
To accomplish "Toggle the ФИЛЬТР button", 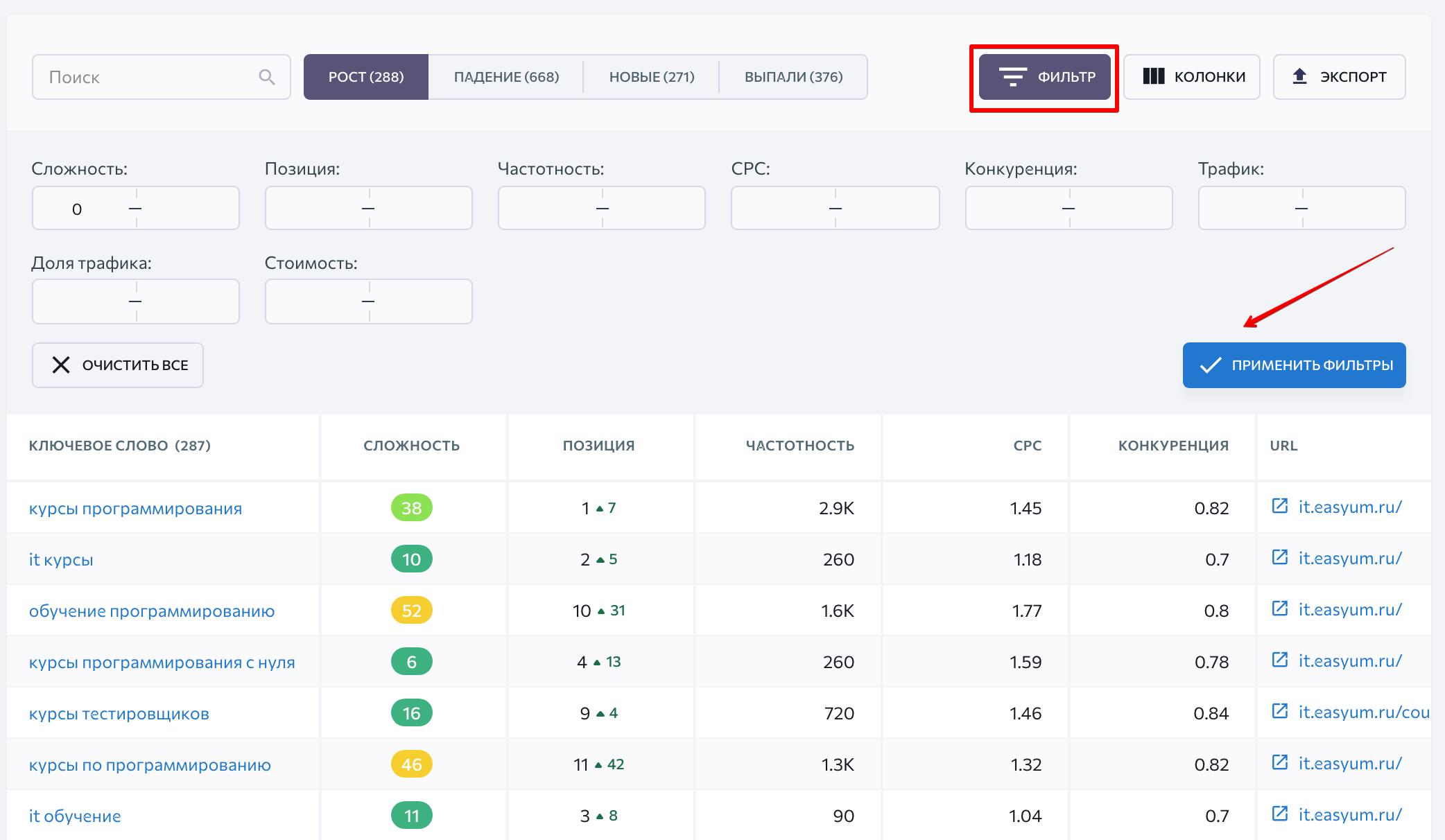I will [1045, 77].
